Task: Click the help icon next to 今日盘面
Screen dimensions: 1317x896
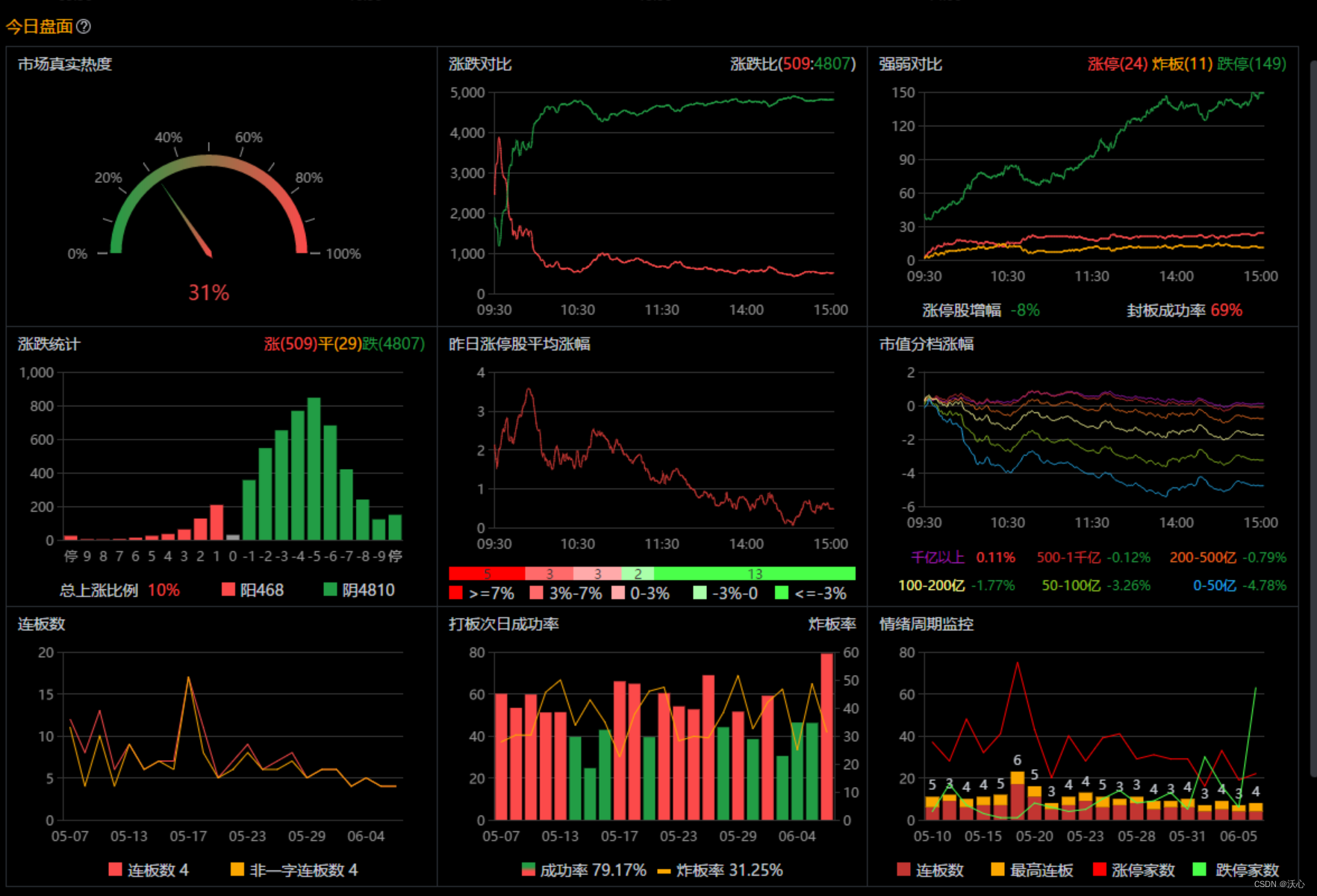Action: [84, 26]
